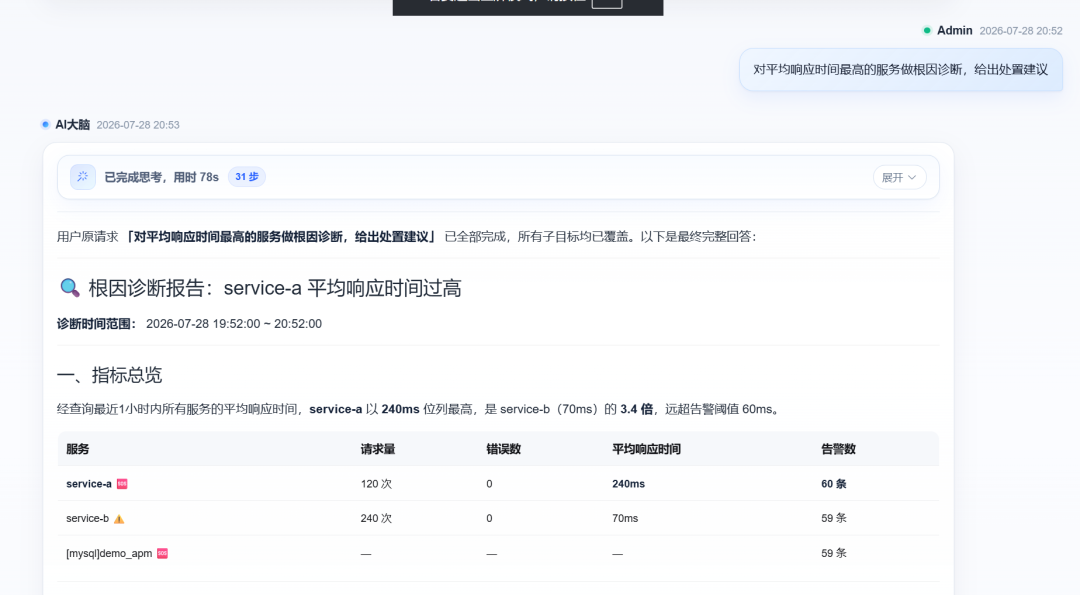Click the SOS icon next to service-a
Image resolution: width=1080 pixels, height=595 pixels.
click(122, 484)
